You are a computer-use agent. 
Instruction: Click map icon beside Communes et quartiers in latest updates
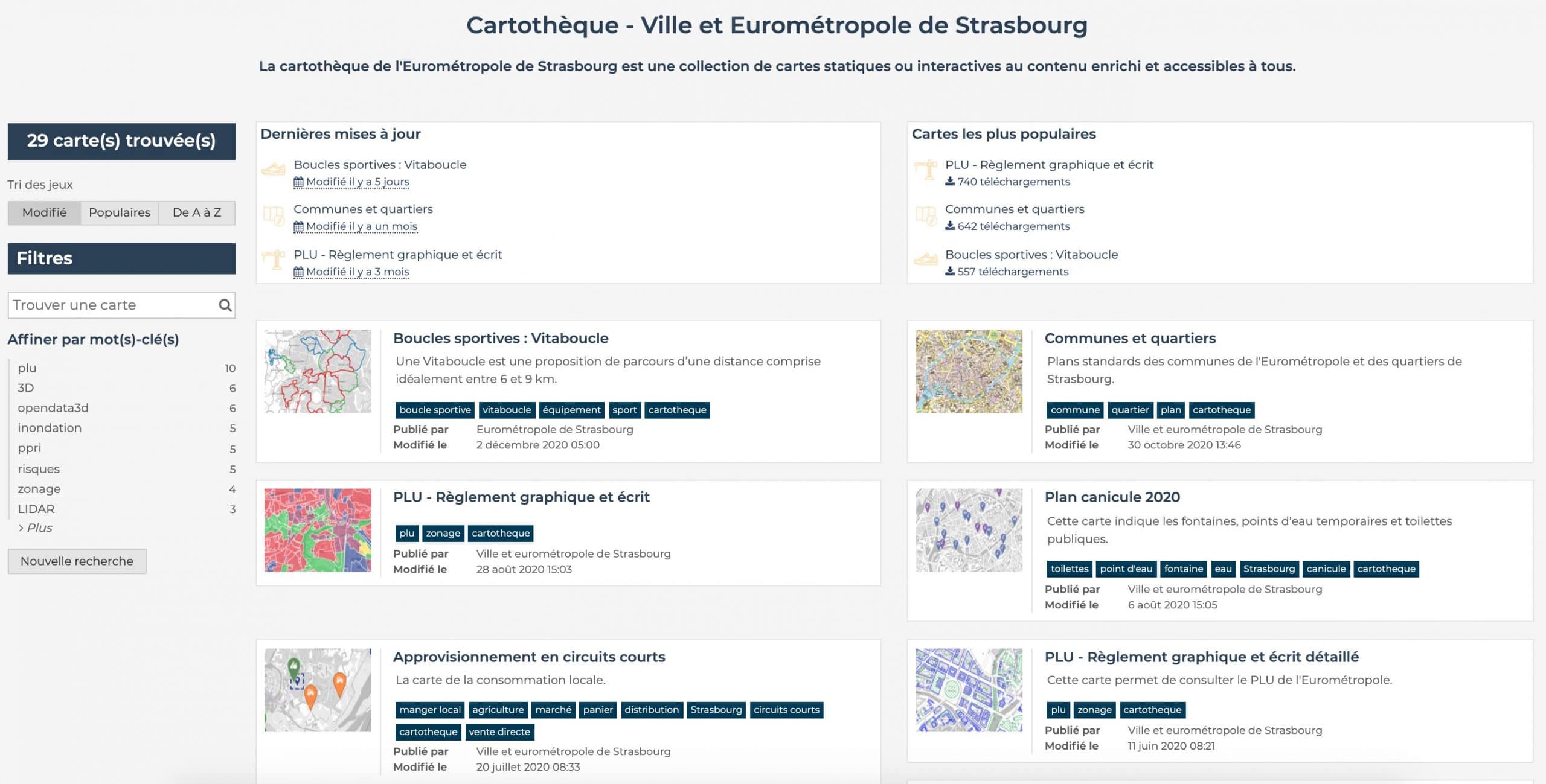[x=273, y=215]
